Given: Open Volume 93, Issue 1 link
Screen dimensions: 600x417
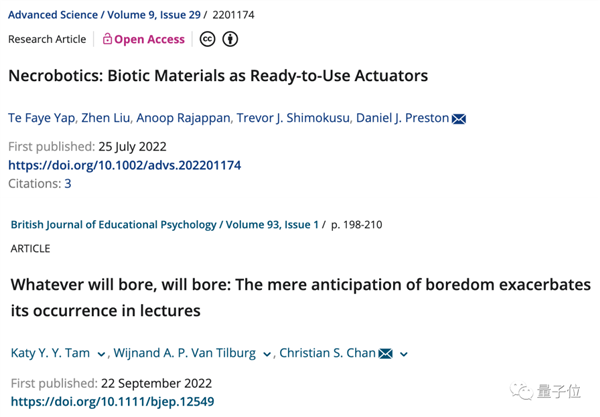Looking at the screenshot, I should pos(272,225).
